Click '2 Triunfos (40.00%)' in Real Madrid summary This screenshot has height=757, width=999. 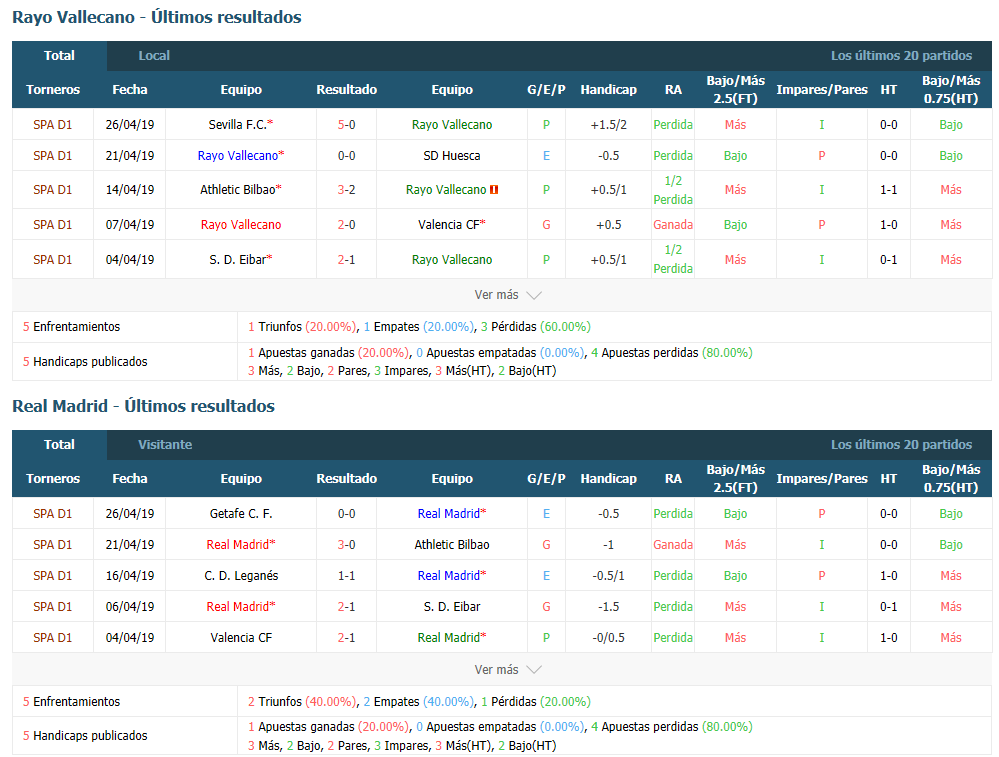[x=301, y=702]
